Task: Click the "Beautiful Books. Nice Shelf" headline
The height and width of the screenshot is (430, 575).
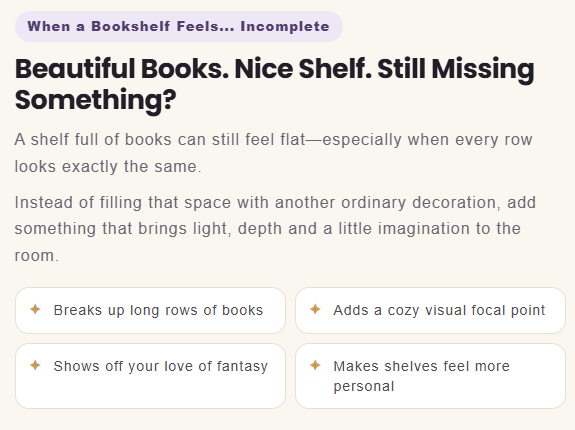Action: 274,84
